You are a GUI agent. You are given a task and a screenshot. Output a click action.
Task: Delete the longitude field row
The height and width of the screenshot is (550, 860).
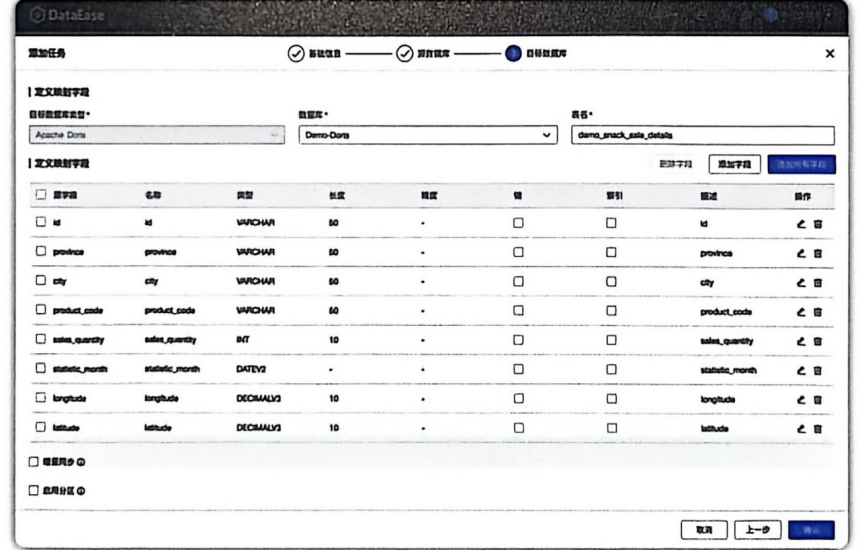point(818,400)
